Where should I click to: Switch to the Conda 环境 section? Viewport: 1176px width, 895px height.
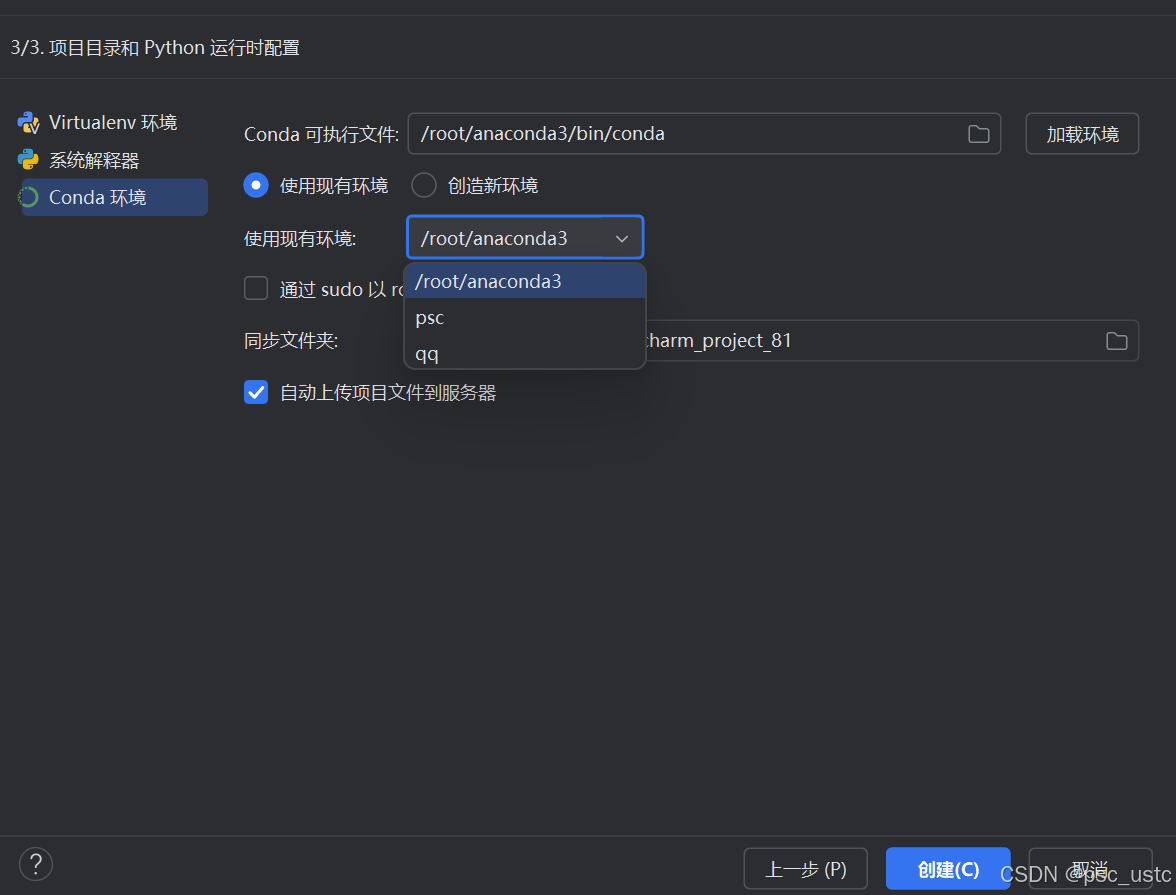click(98, 198)
